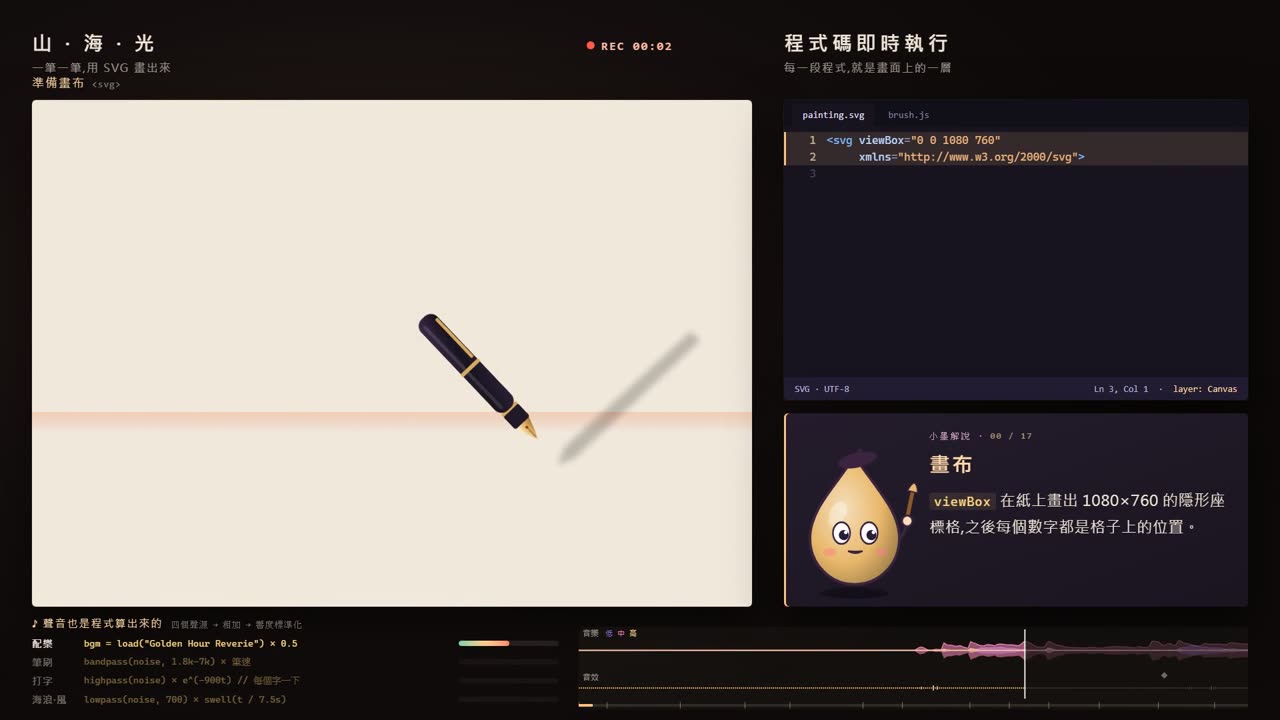The height and width of the screenshot is (720, 1280).
Task: Click line number 1 in the editor
Action: pyautogui.click(x=813, y=141)
